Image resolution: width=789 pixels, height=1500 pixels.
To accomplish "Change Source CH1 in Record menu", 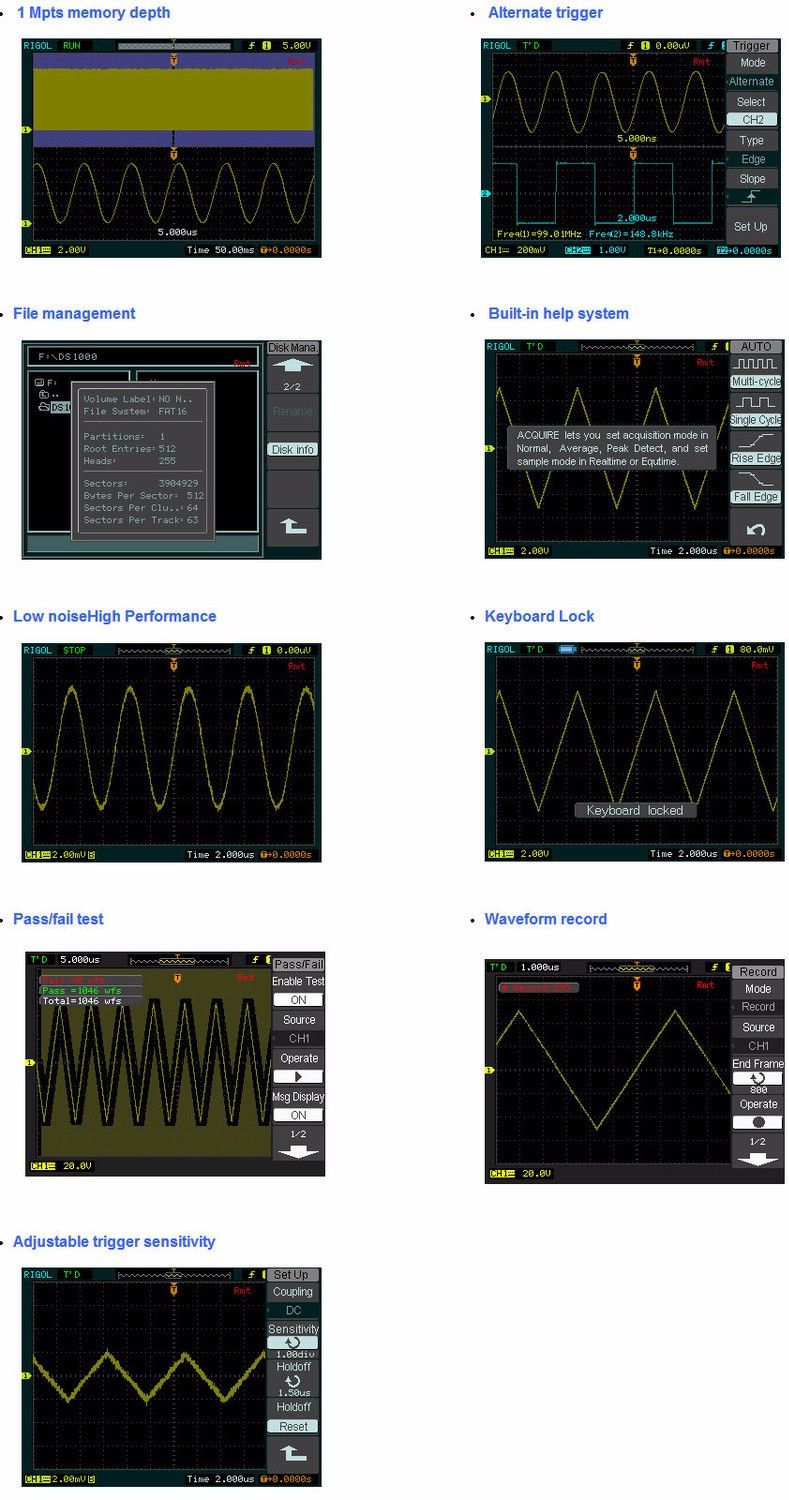I will [758, 1046].
